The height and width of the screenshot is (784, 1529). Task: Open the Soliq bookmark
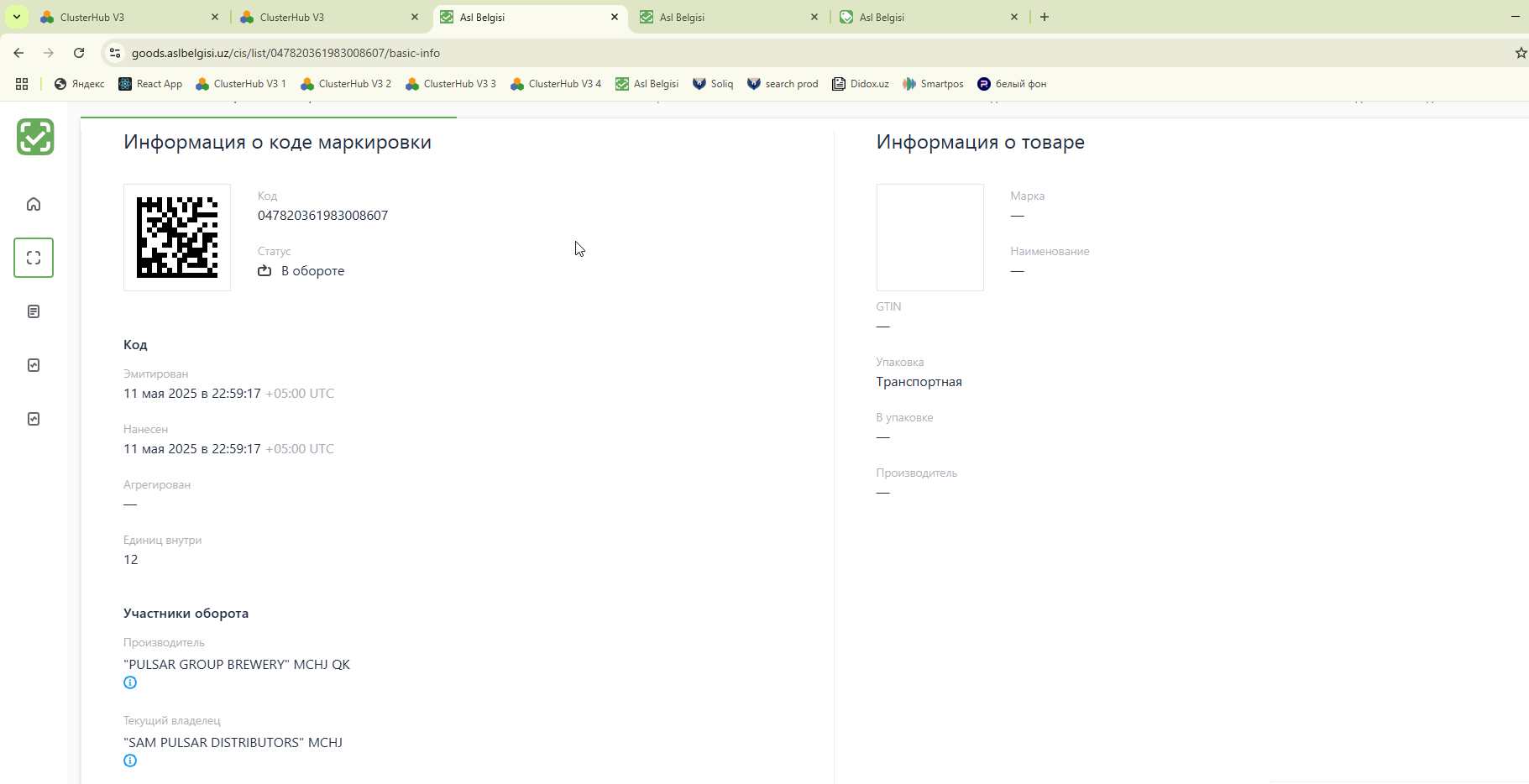pos(713,84)
